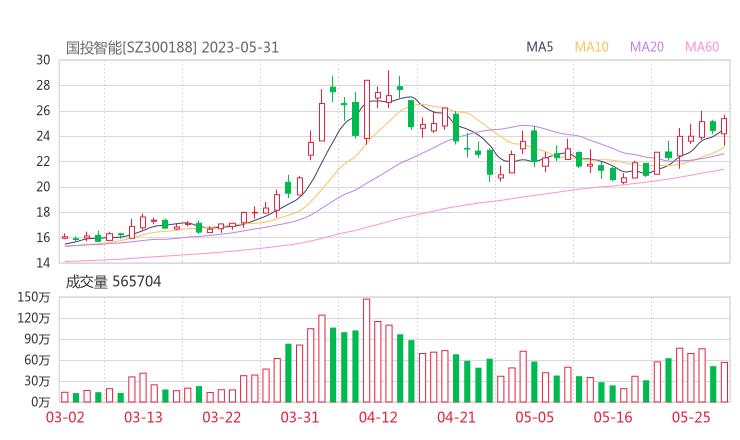Viewport: 740px width, 440px height.
Task: Click the 03-31 date axis label
Action: [x=300, y=417]
